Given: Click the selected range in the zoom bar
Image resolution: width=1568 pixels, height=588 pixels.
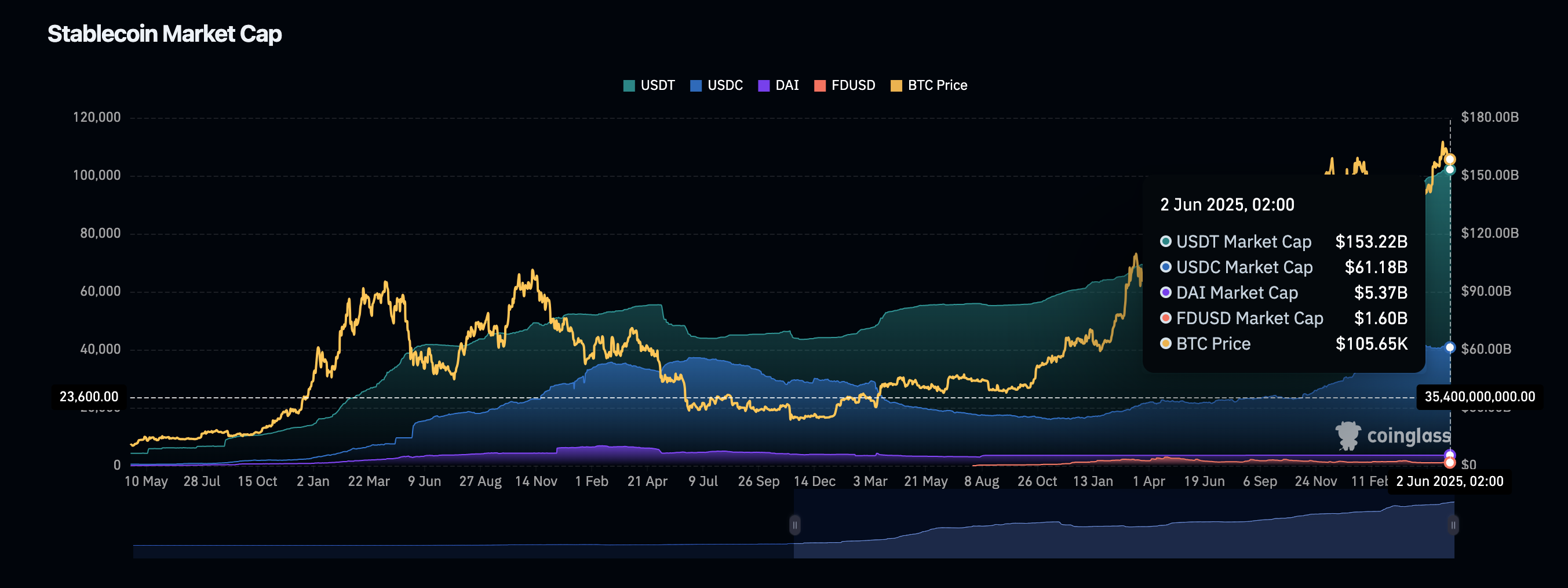Looking at the screenshot, I should (x=1124, y=525).
